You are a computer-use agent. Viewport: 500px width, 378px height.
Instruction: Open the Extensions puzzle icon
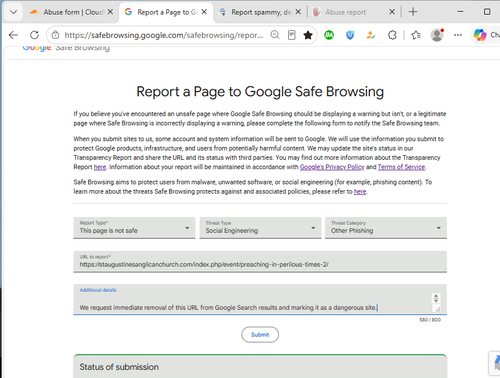392,35
